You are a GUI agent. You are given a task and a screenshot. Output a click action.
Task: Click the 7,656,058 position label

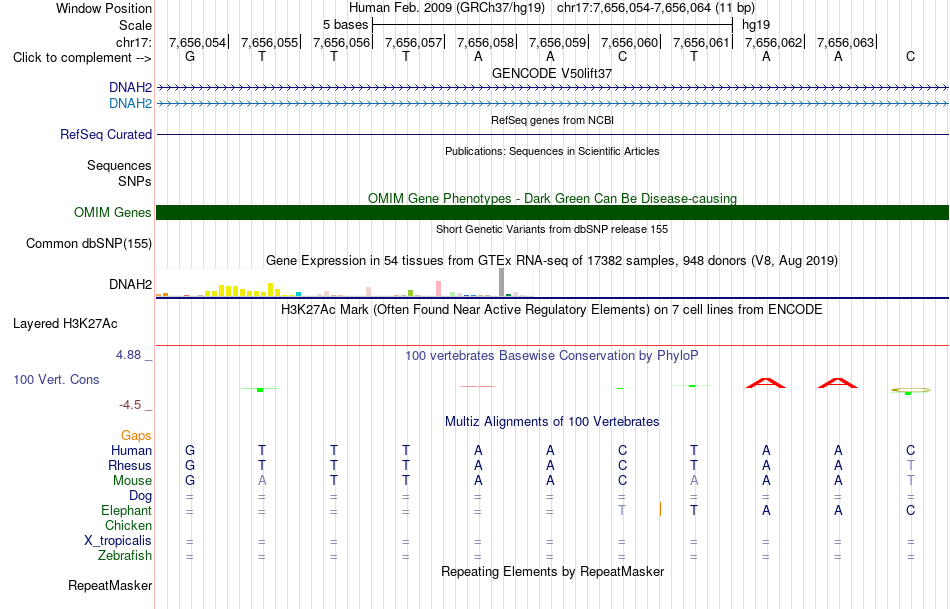click(485, 42)
